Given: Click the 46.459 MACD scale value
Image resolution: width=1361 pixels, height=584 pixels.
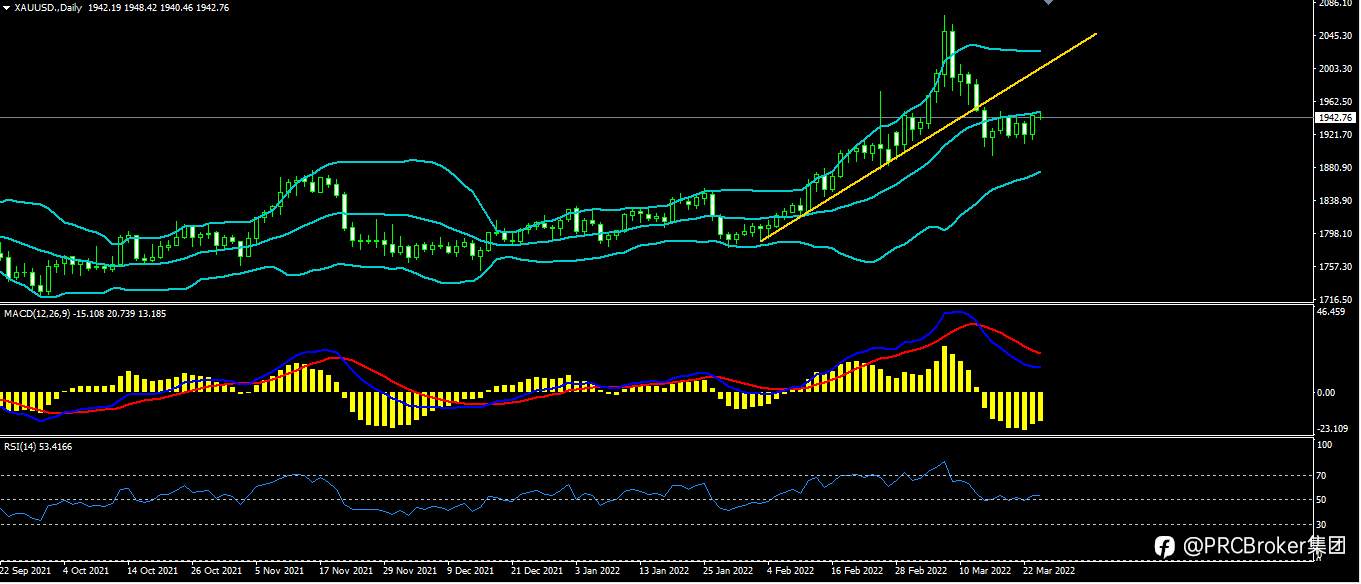Looking at the screenshot, I should coord(1332,313).
